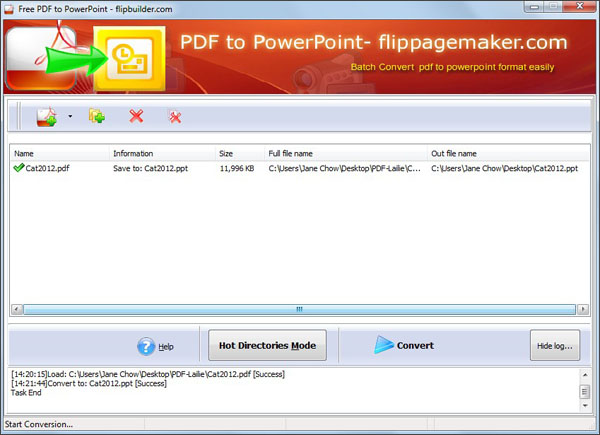Viewport: 600px width, 435px height.
Task: Click the window title bar app icon
Action: 9,9
